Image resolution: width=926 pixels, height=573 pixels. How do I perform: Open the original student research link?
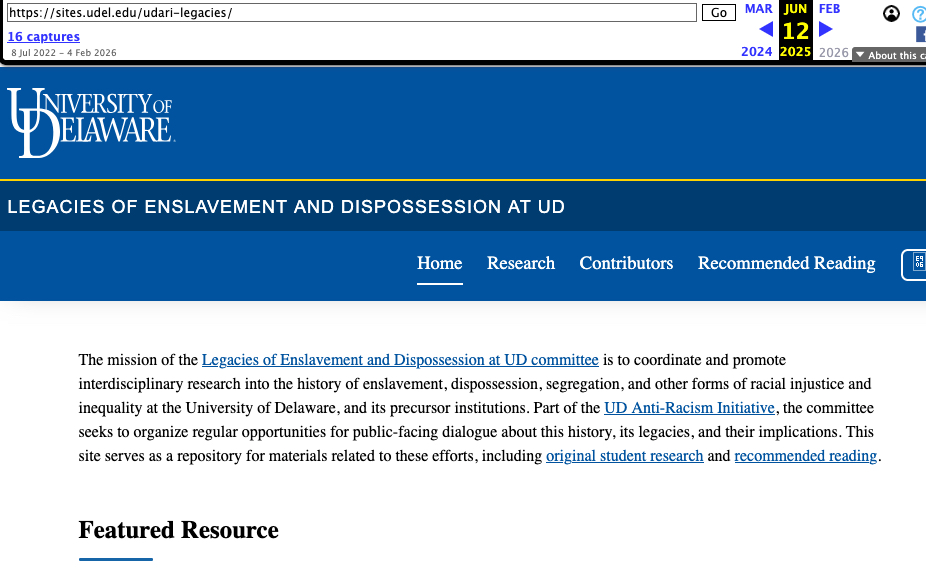[x=624, y=456]
